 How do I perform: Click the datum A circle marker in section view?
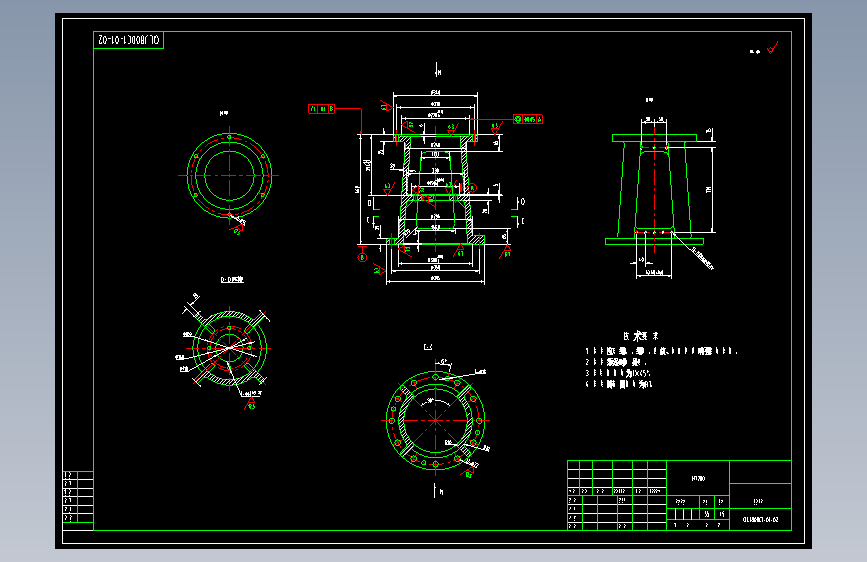(472, 188)
